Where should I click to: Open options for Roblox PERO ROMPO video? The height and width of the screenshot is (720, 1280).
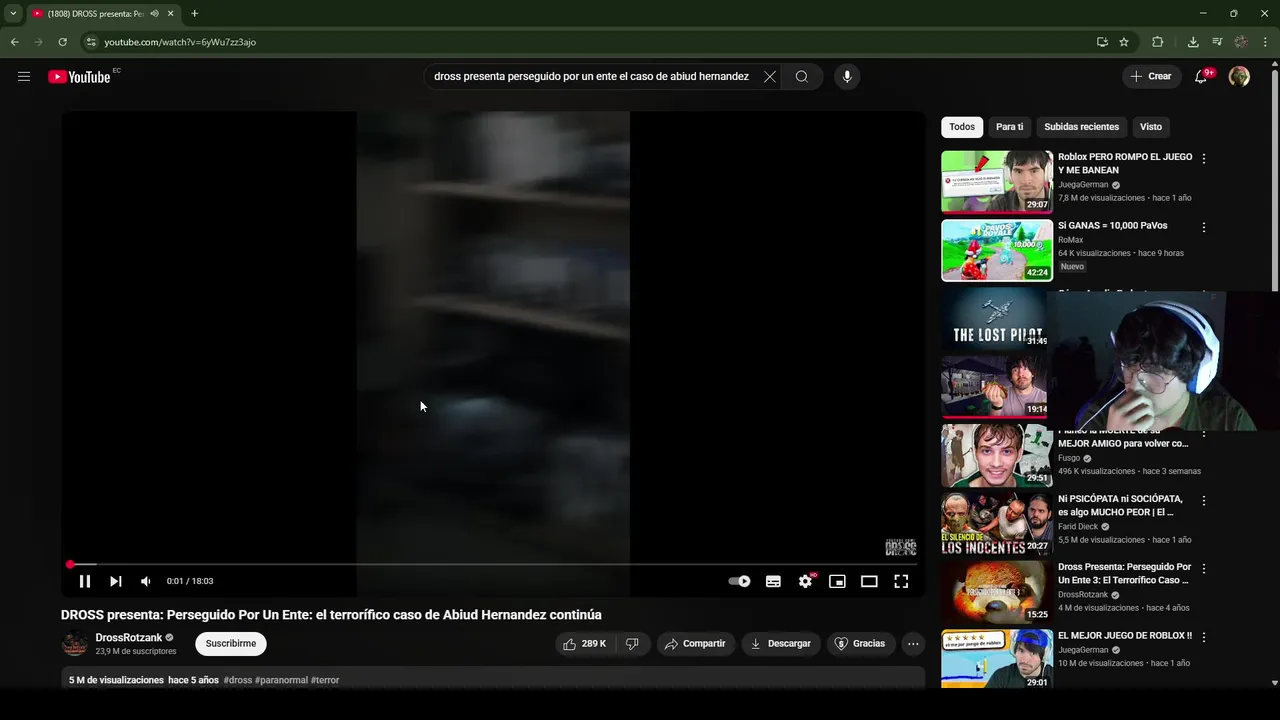tap(1204, 159)
